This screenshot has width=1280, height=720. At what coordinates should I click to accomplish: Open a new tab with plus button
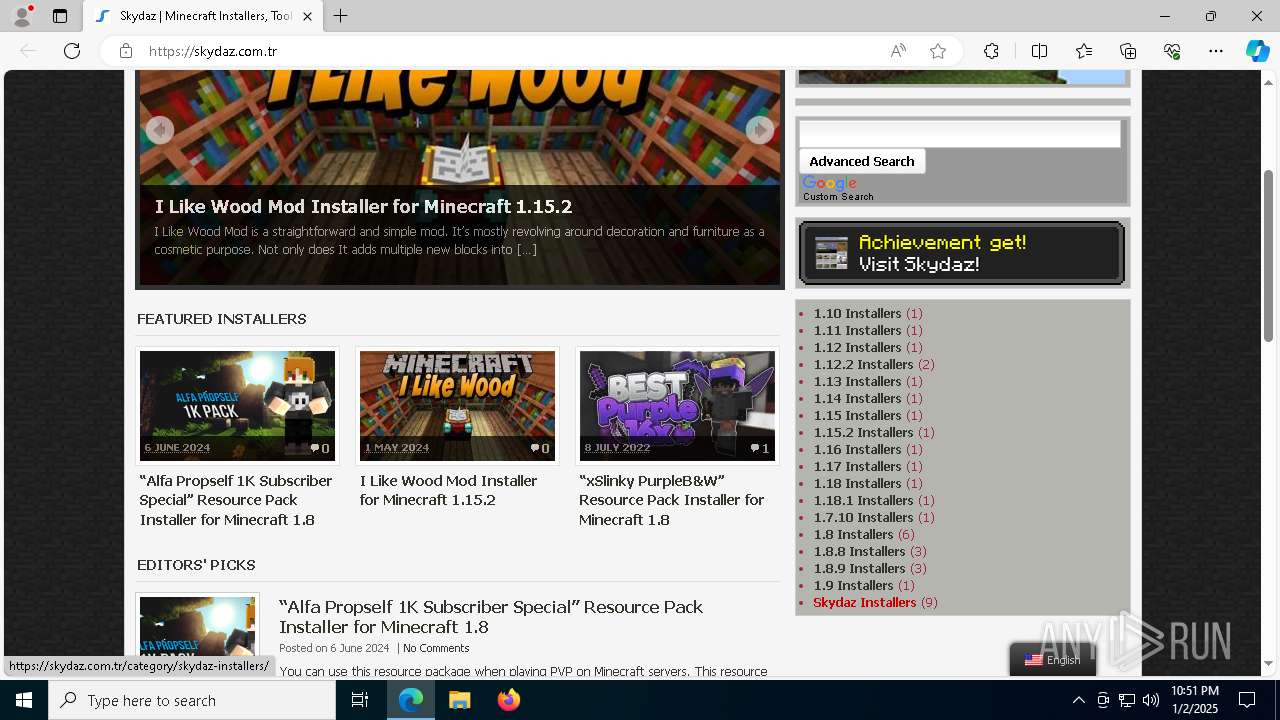(x=340, y=16)
